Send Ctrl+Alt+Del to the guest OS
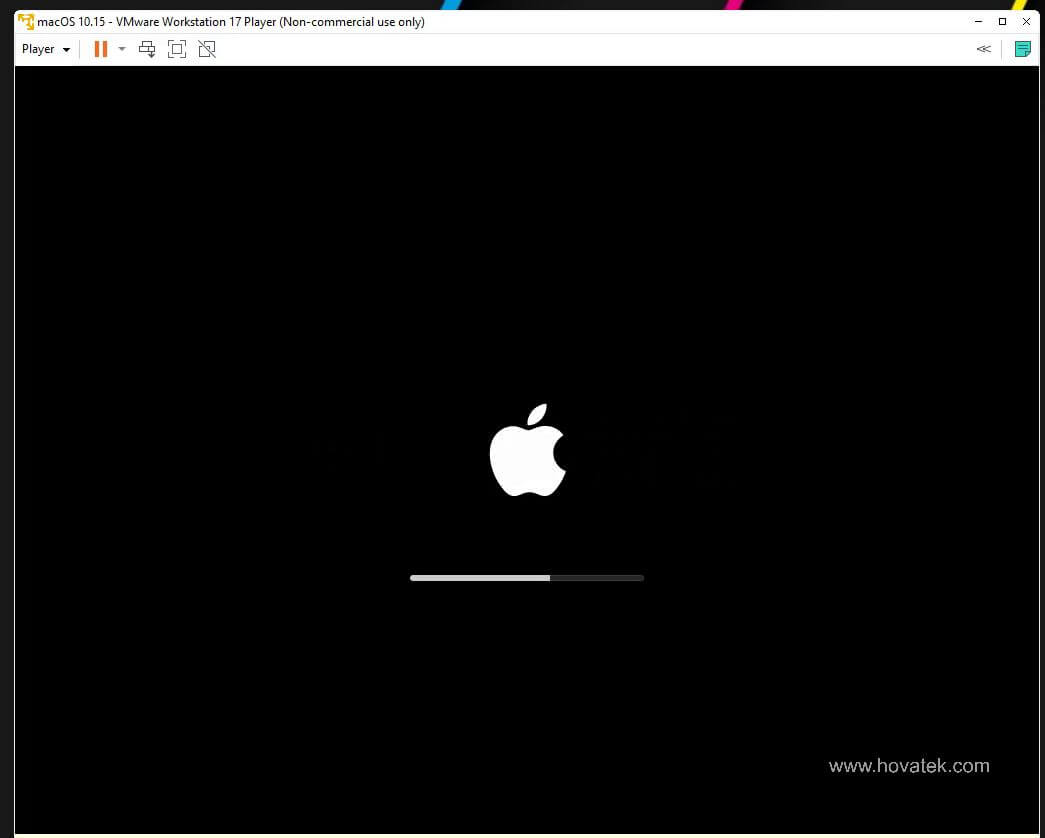The width and height of the screenshot is (1045, 838). point(147,48)
